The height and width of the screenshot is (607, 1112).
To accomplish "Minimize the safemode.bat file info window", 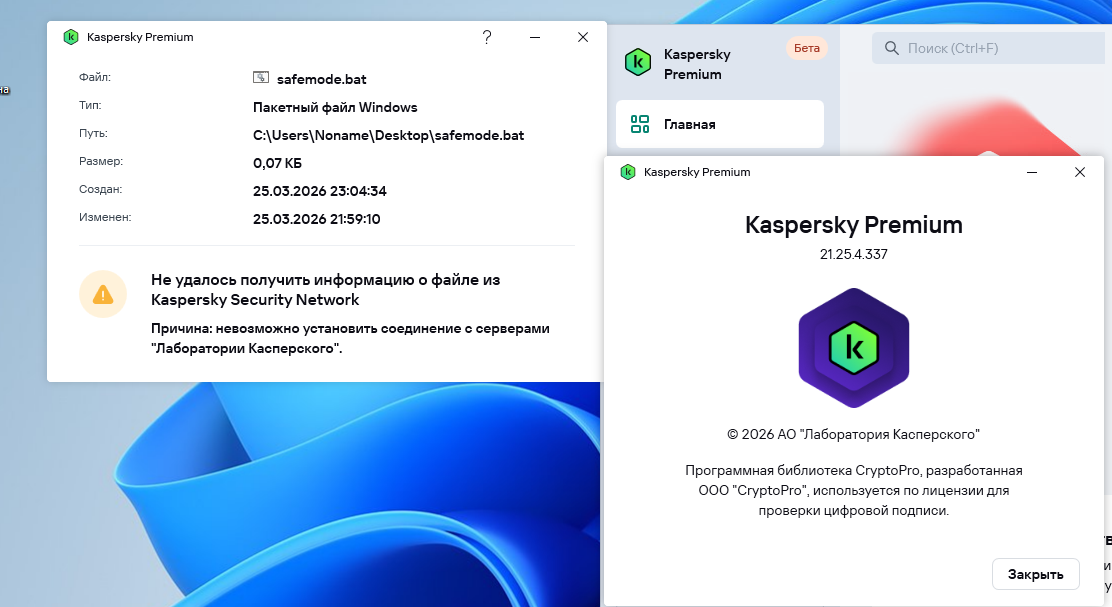I will coord(535,38).
